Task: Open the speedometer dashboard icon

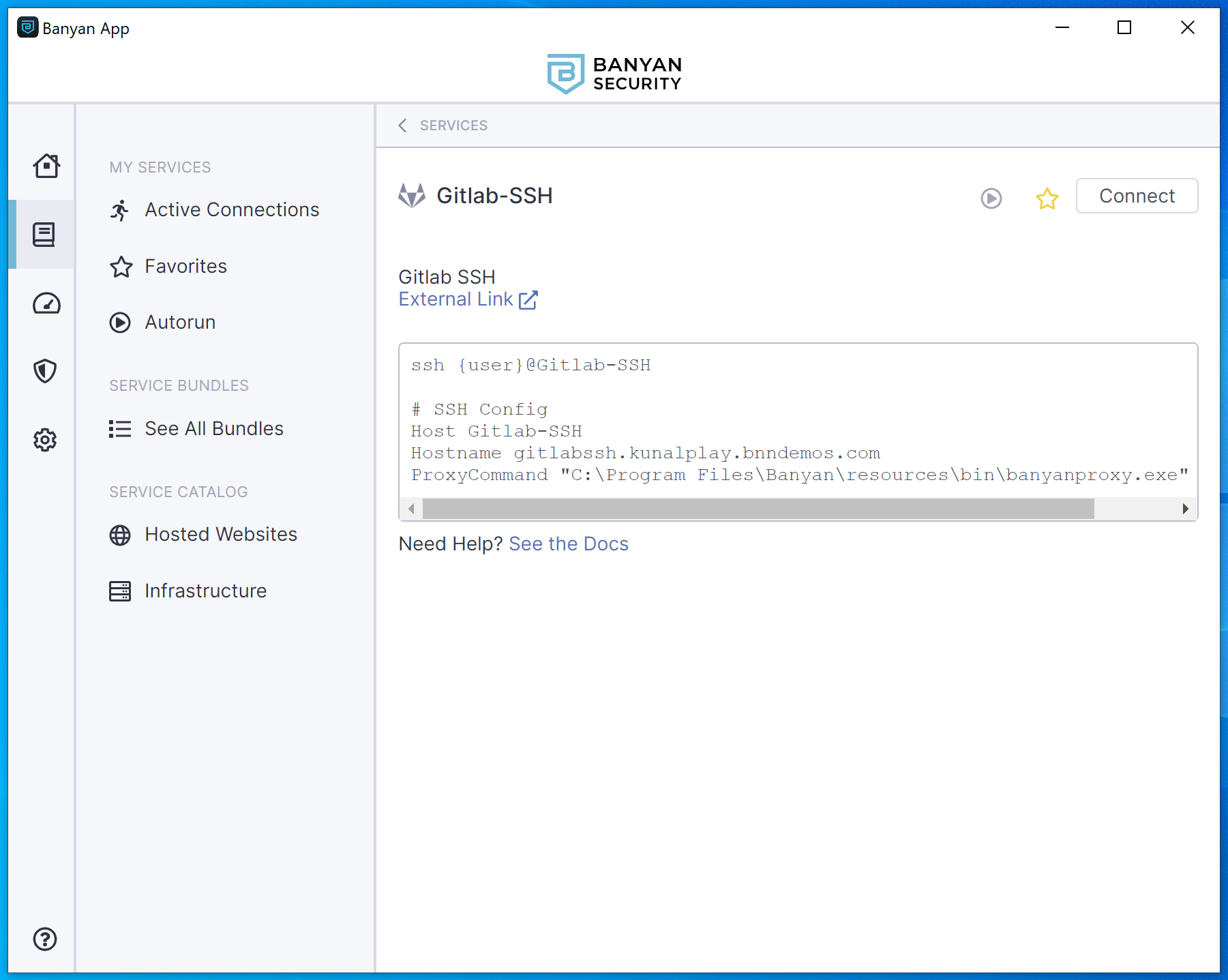Action: (46, 303)
